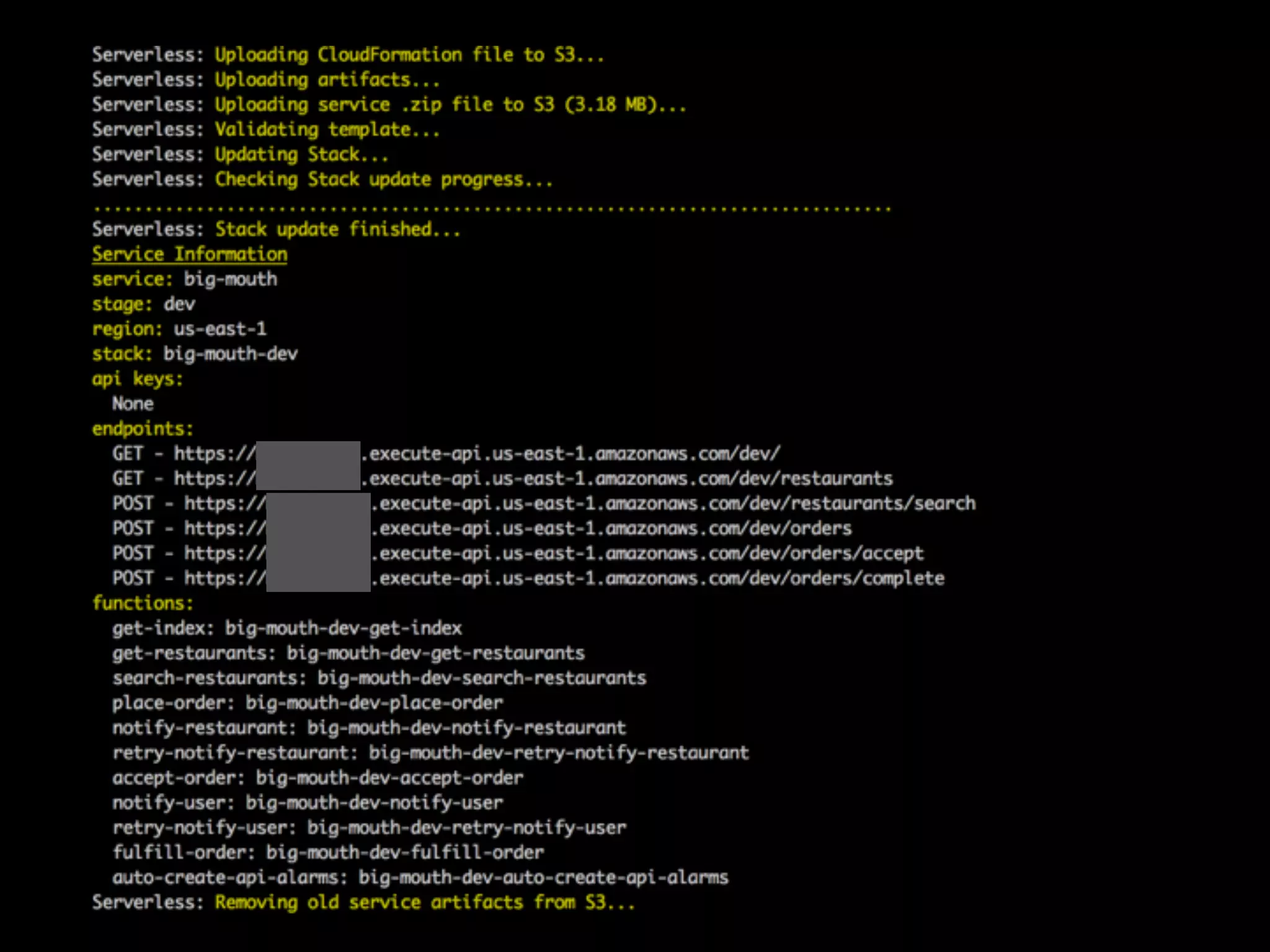Click the stack value big-mouth-dev
This screenshot has height=952, width=1270.
(x=230, y=354)
